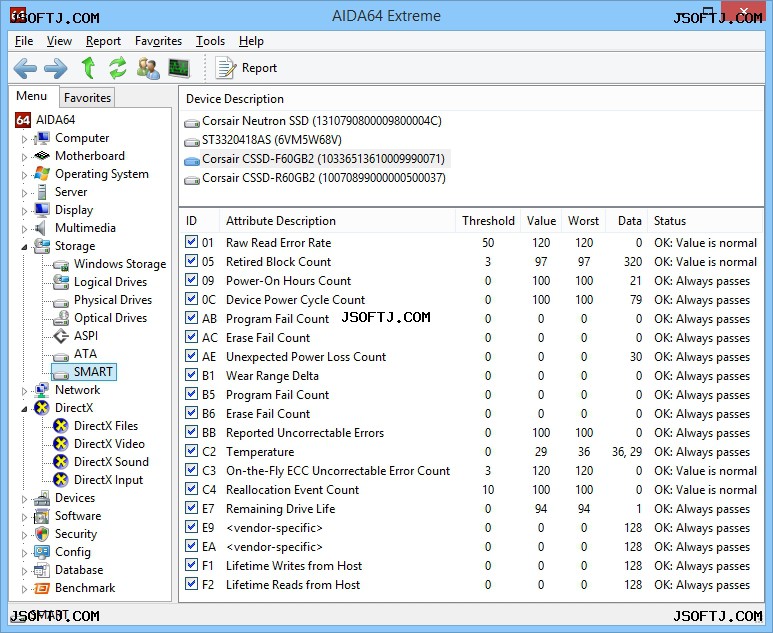Expand the Database tree node
773x633 pixels.
pyautogui.click(x=24, y=571)
